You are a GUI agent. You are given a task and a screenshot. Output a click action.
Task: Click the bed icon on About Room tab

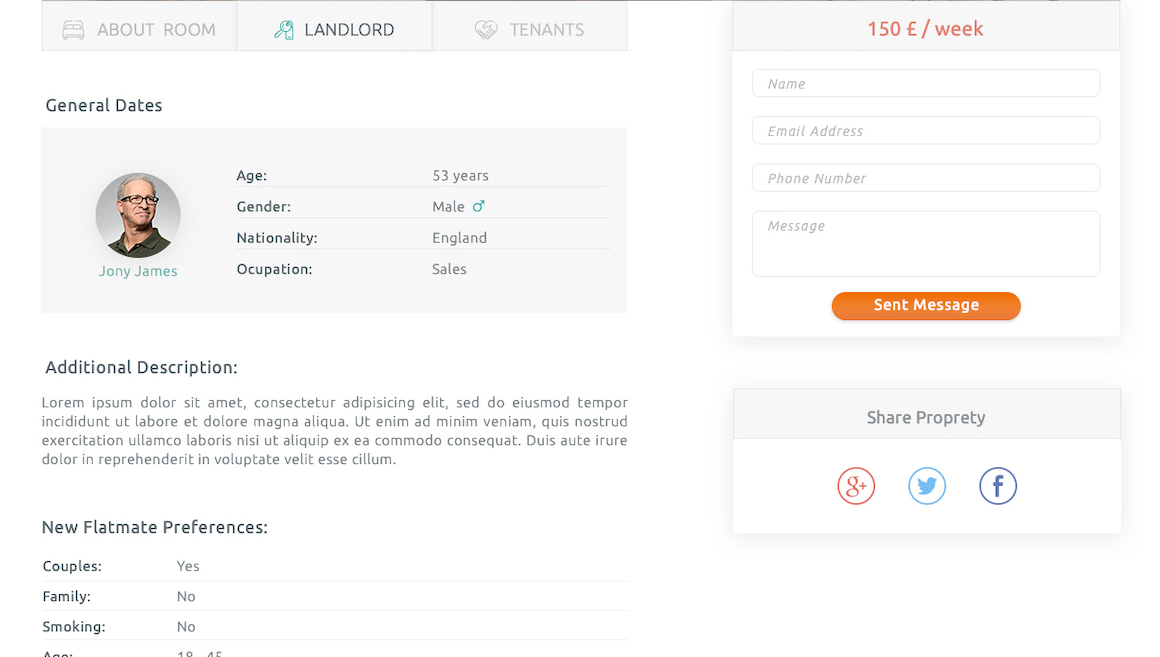click(x=73, y=30)
